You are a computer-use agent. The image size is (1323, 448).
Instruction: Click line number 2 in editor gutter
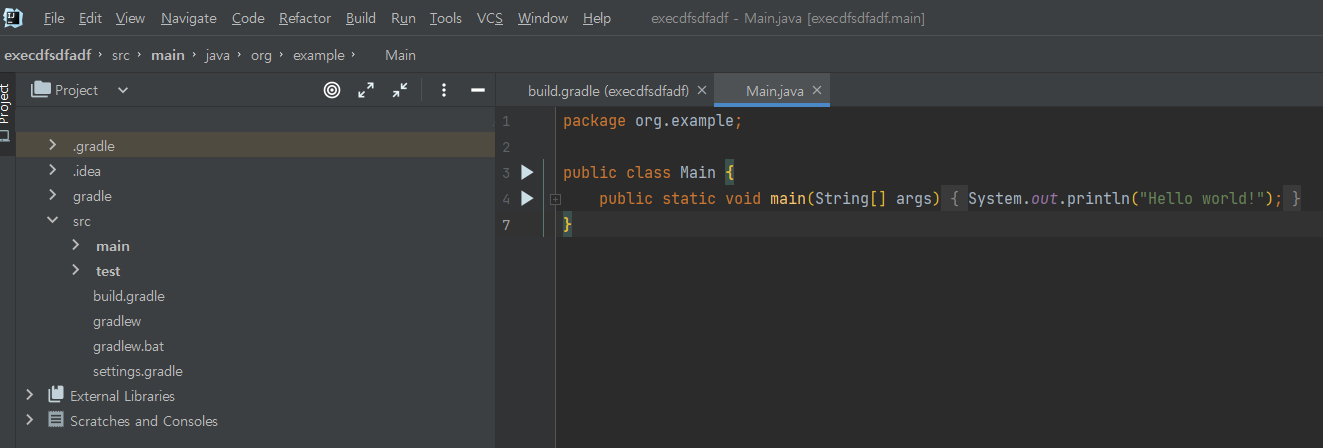click(x=506, y=147)
